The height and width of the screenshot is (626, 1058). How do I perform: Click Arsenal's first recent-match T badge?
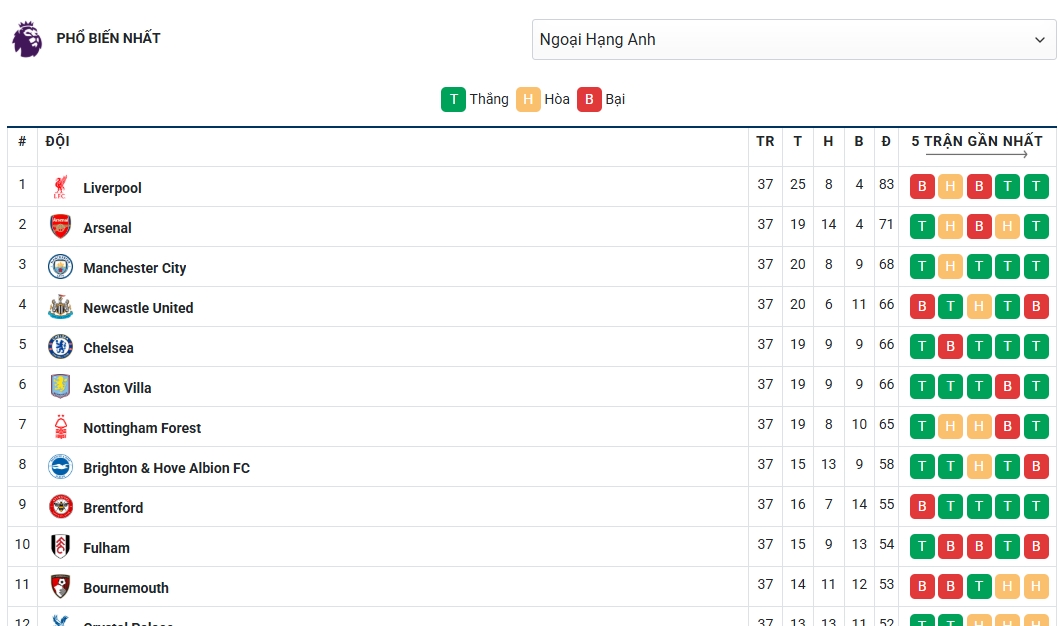(x=922, y=226)
